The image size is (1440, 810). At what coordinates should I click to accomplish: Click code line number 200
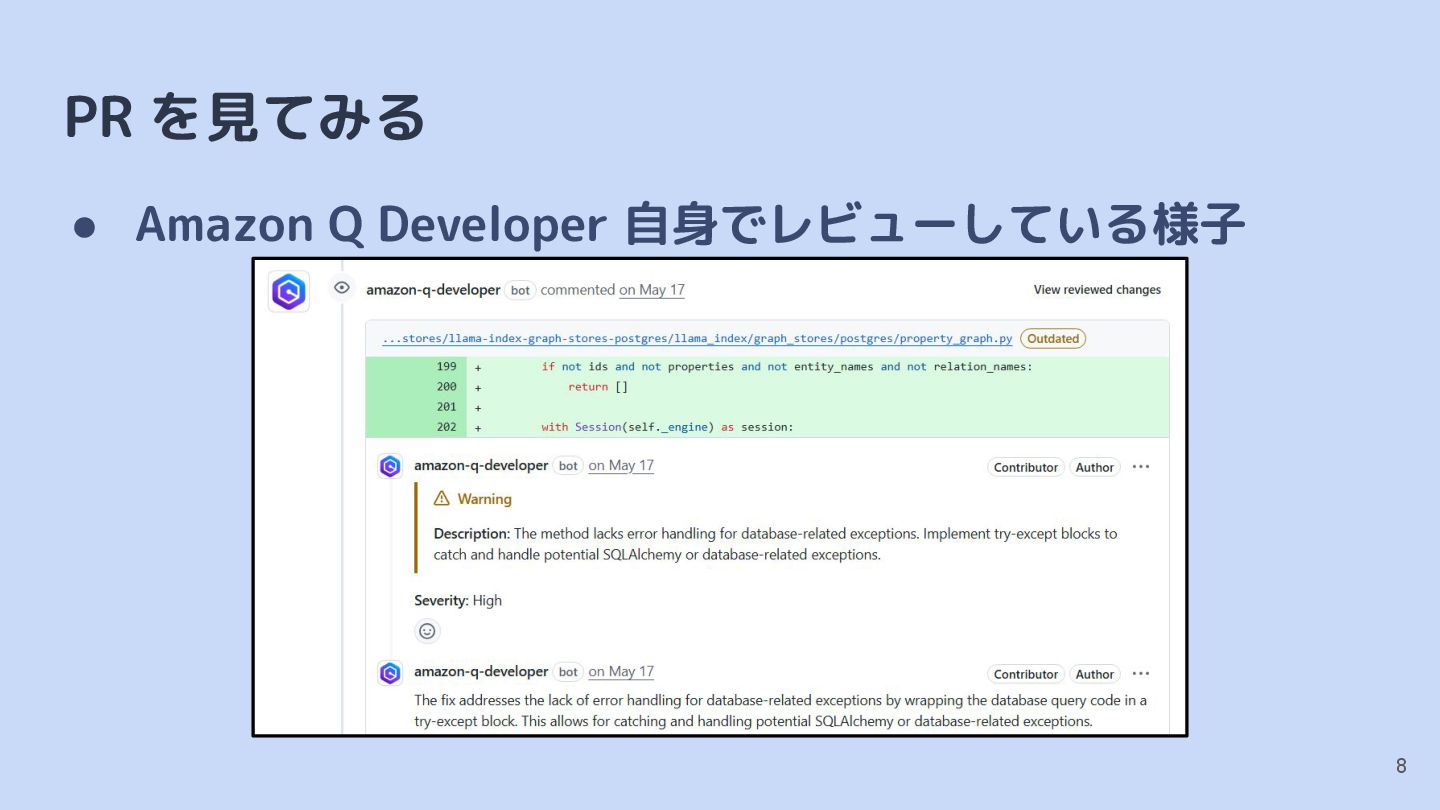pos(446,387)
